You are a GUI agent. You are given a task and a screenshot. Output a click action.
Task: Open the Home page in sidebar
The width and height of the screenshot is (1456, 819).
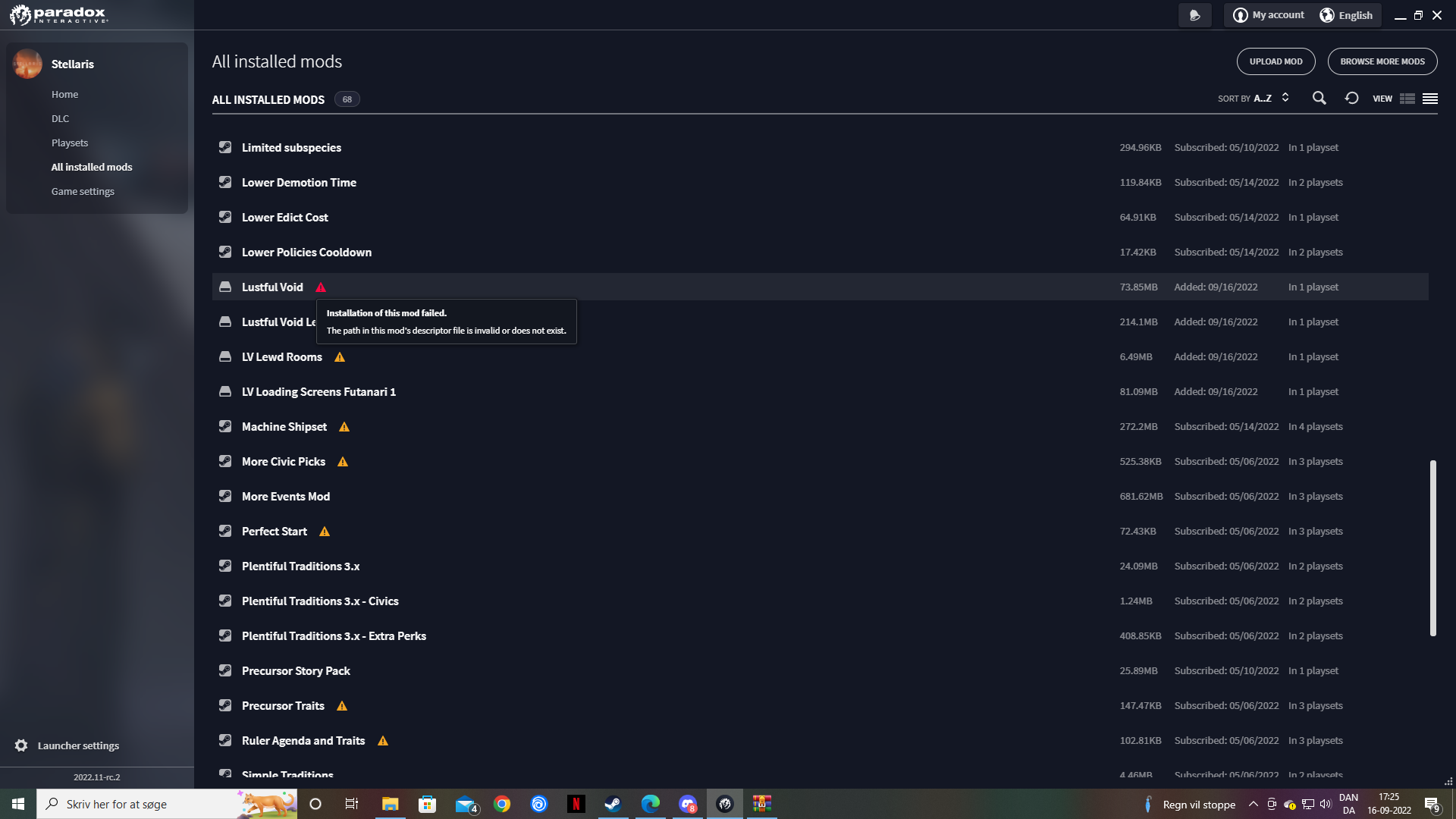[64, 95]
